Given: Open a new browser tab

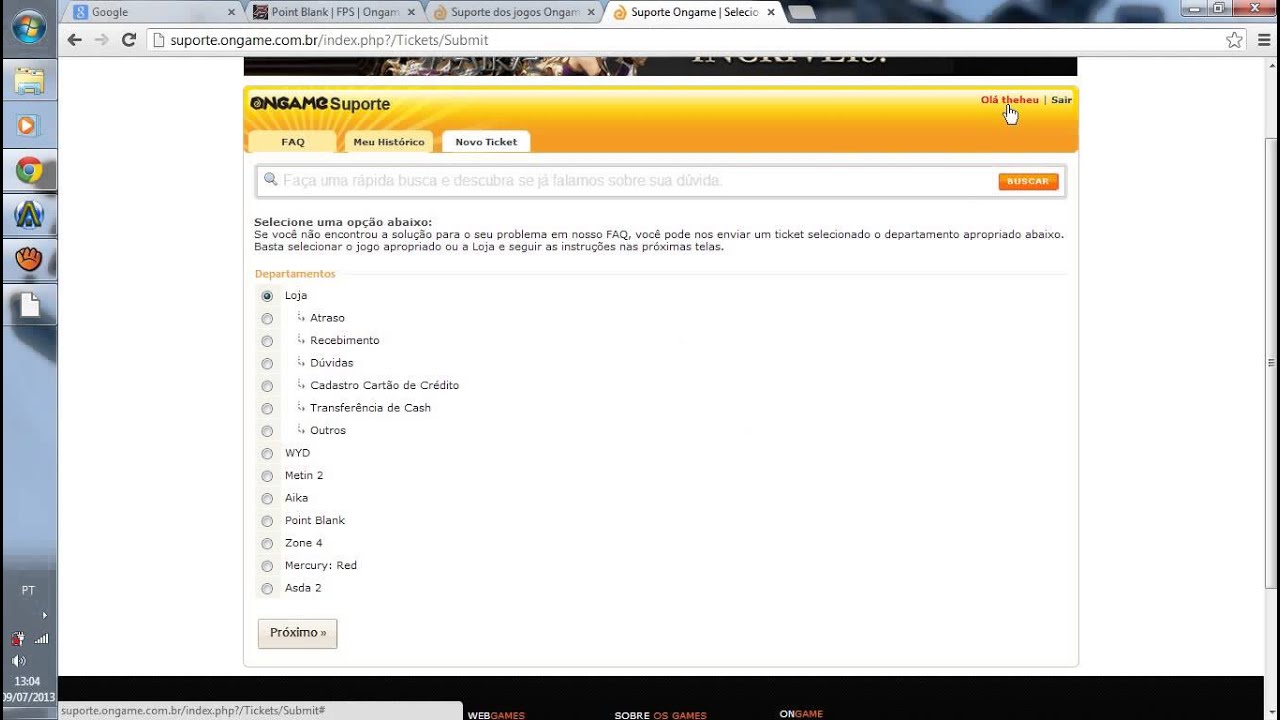Looking at the screenshot, I should [x=802, y=12].
